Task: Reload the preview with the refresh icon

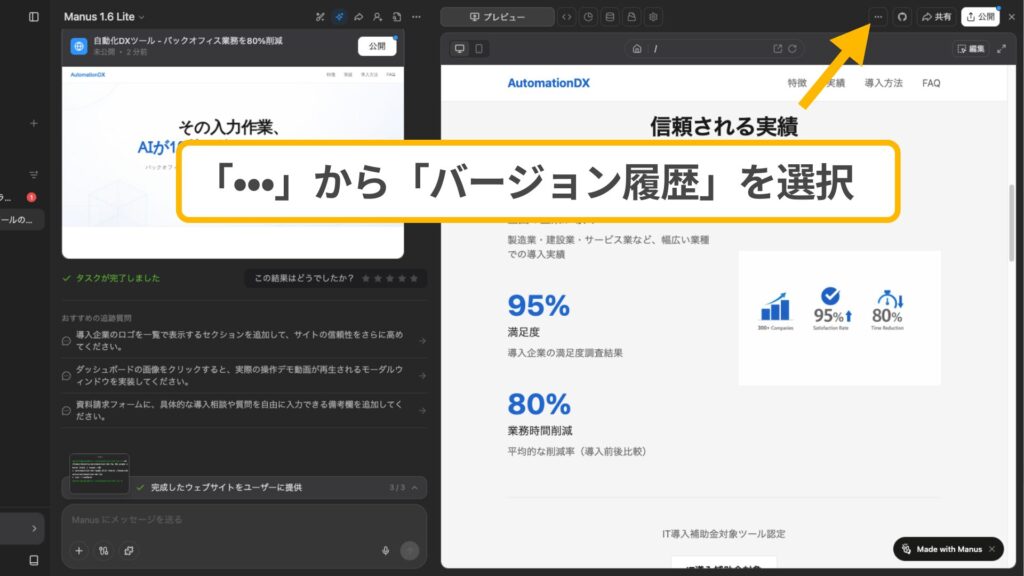Action: point(792,49)
